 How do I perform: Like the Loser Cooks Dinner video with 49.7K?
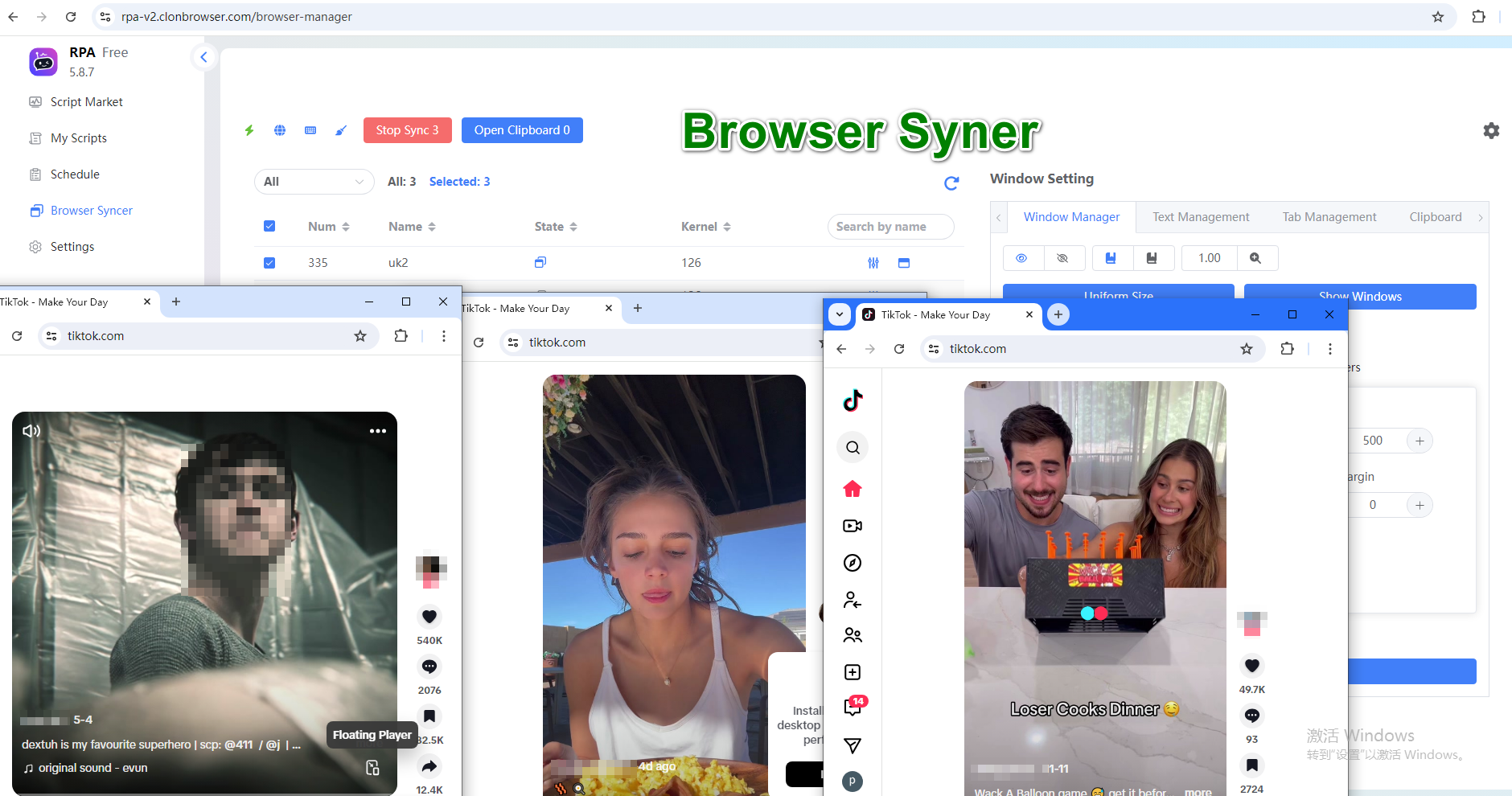[x=1252, y=666]
